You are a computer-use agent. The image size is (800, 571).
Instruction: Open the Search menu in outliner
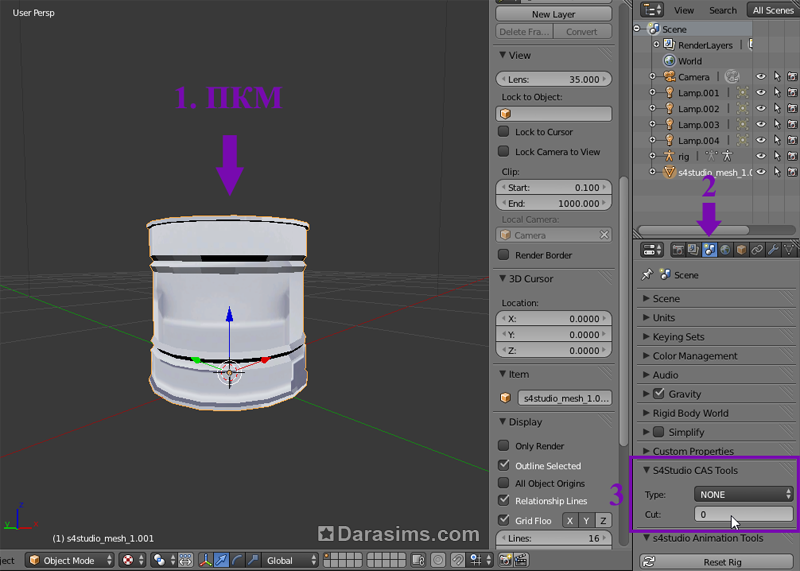722,10
